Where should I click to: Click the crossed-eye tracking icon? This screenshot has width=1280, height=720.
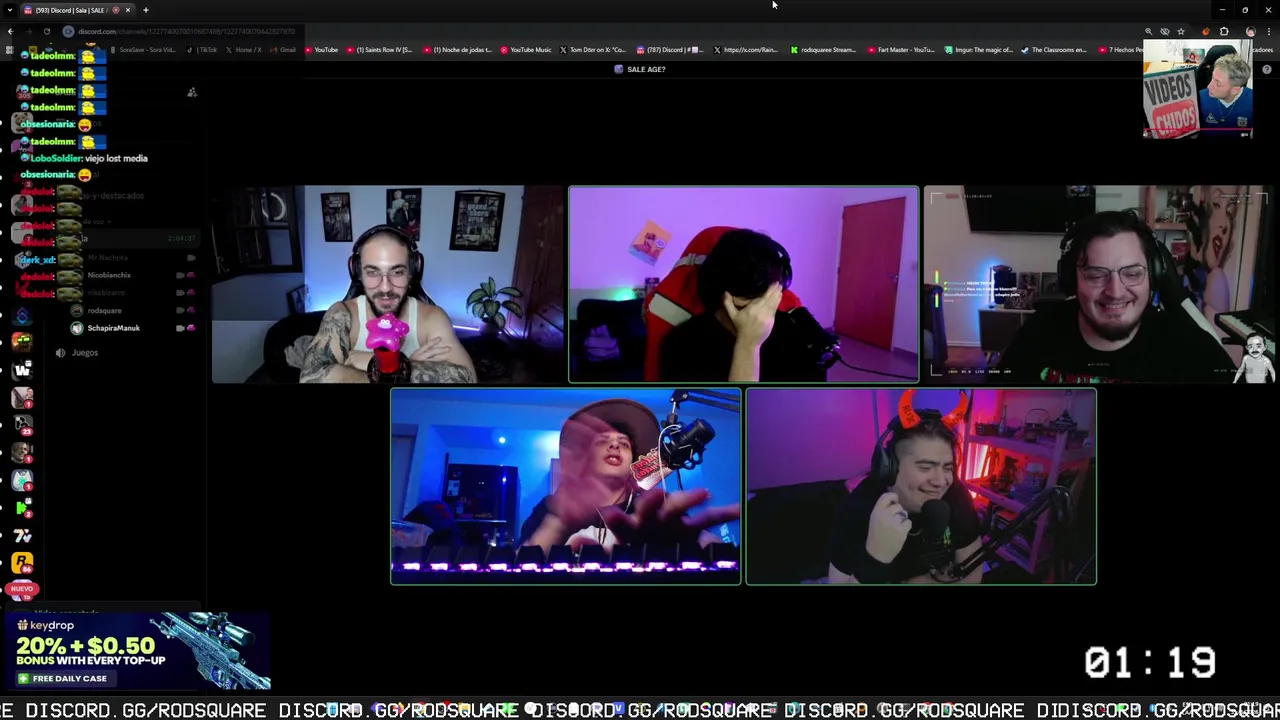click(1164, 32)
